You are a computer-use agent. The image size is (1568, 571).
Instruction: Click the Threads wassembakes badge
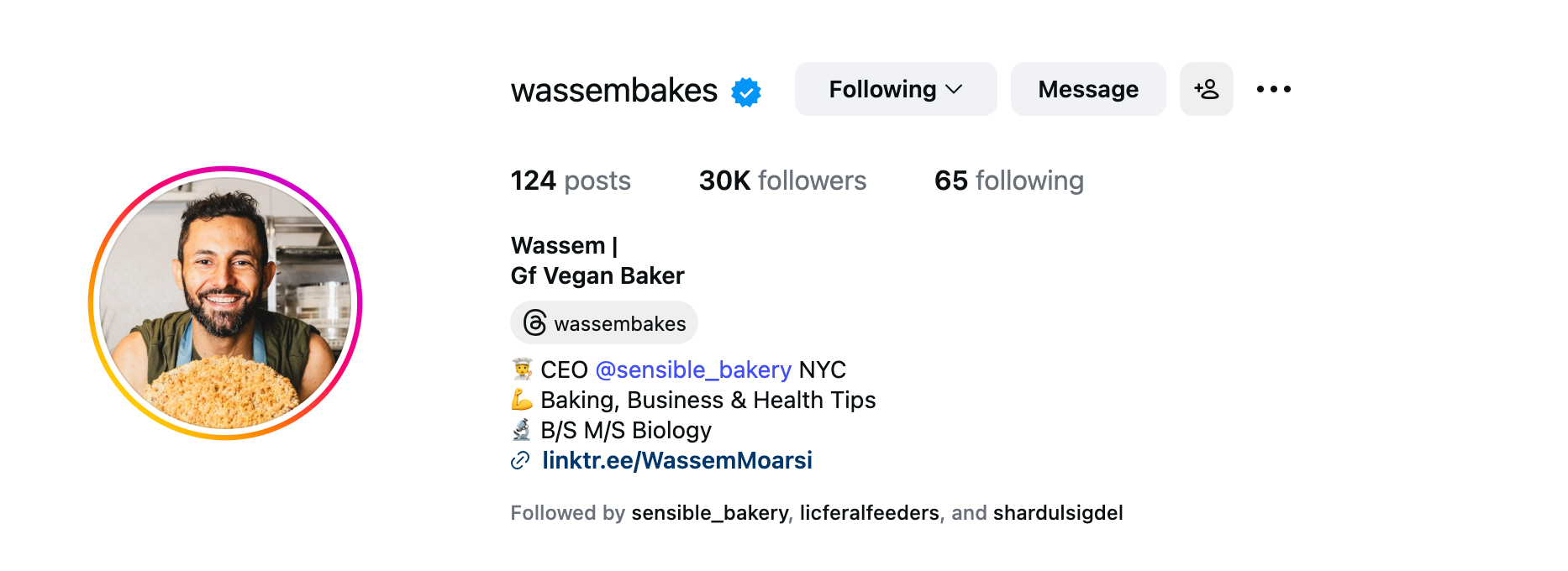(x=604, y=323)
